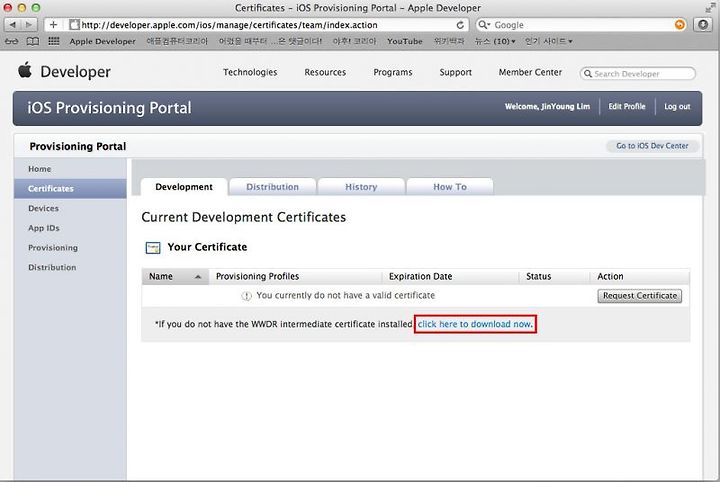Click the Apple logo beside Developer

coord(25,70)
